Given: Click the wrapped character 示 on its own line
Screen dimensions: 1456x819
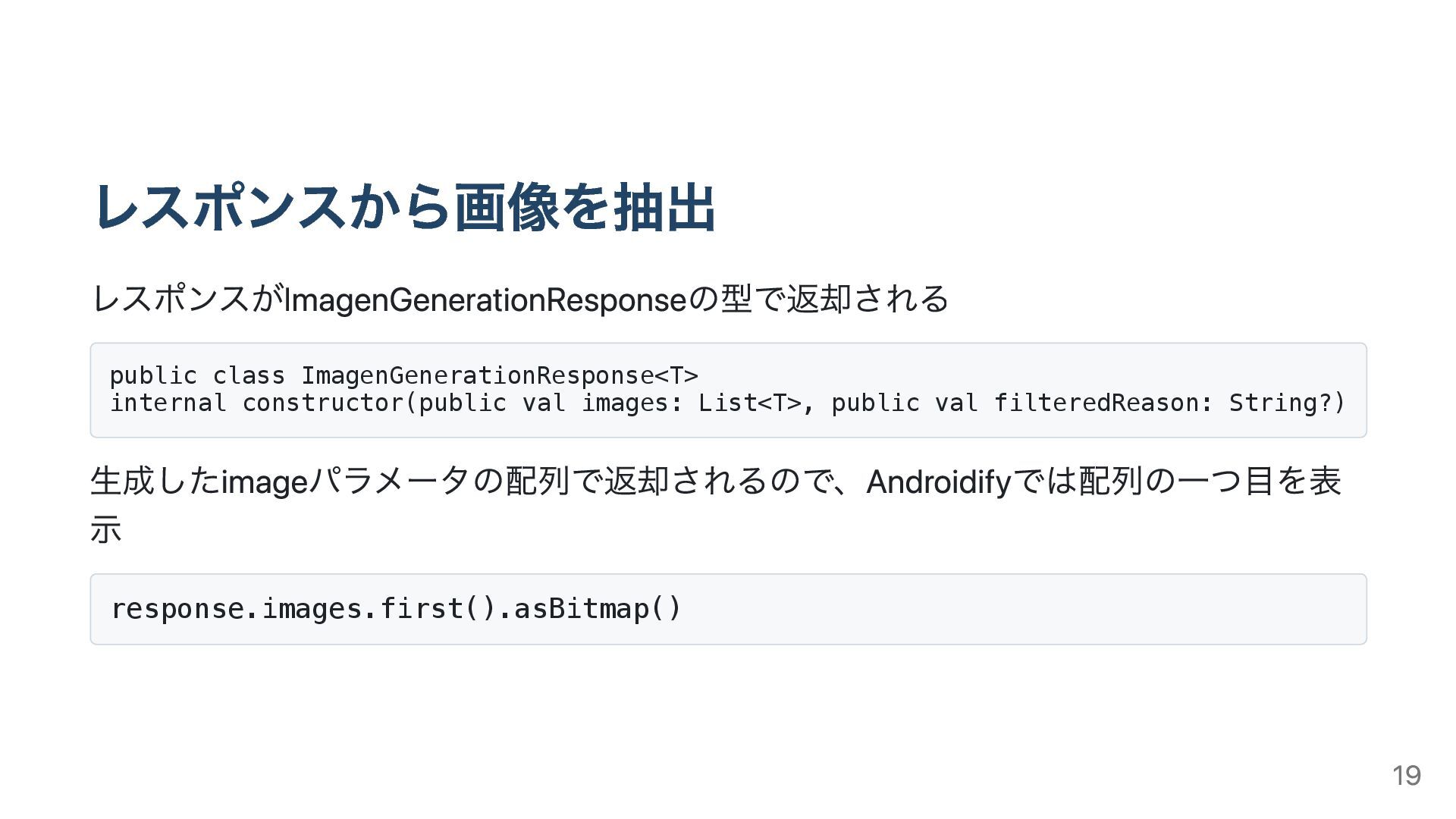Looking at the screenshot, I should click(x=106, y=529).
